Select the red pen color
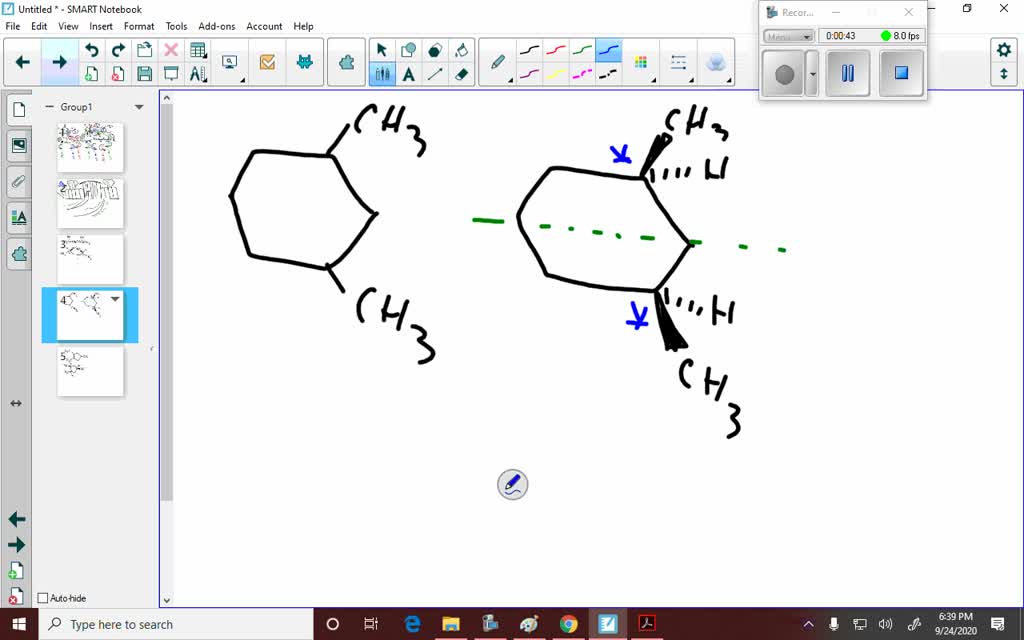Image resolution: width=1024 pixels, height=640 pixels. (x=553, y=48)
